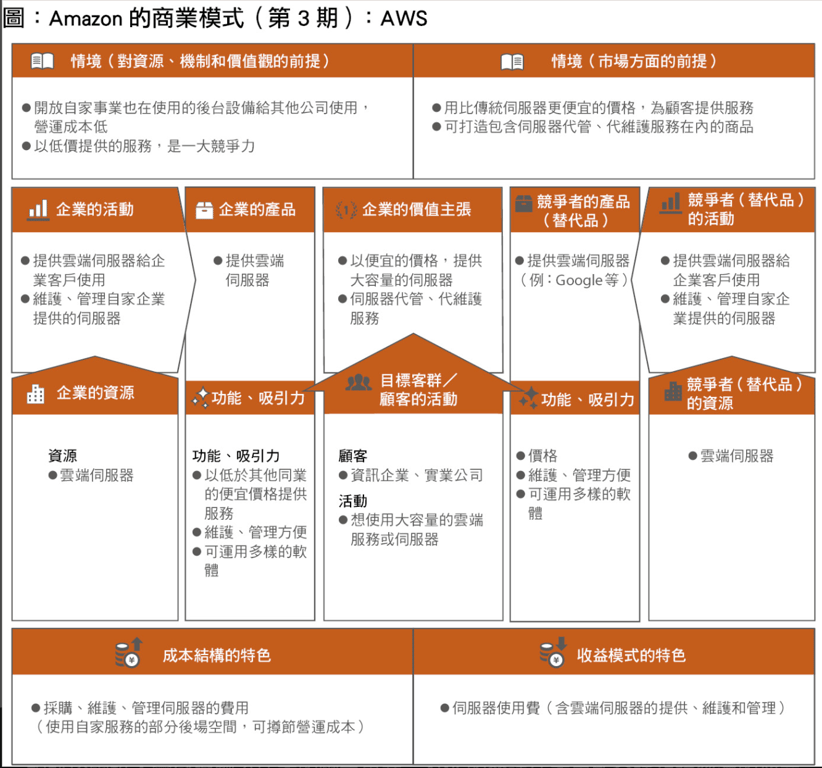
Task: Click the book icon beside 情境（市場方面的前提）
Action: point(512,62)
